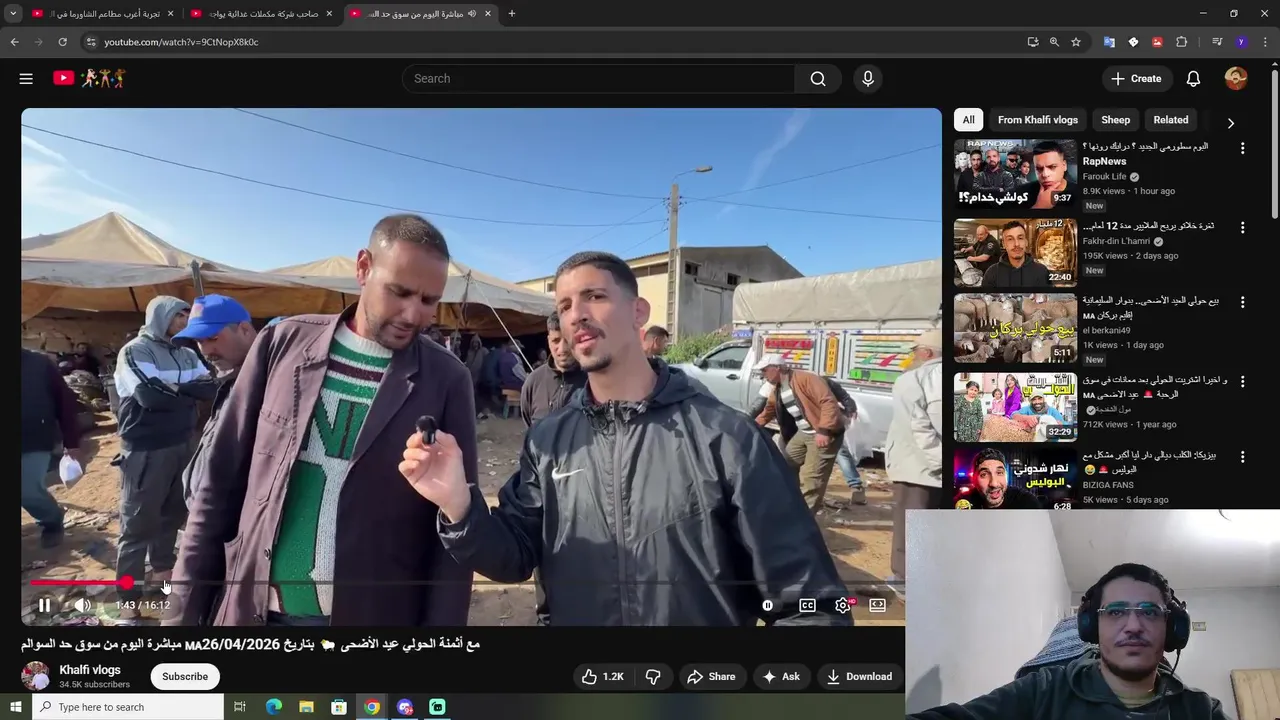Image resolution: width=1280 pixels, height=720 pixels.
Task: Open the Chrome extensions puzzle icon
Action: tap(1181, 42)
